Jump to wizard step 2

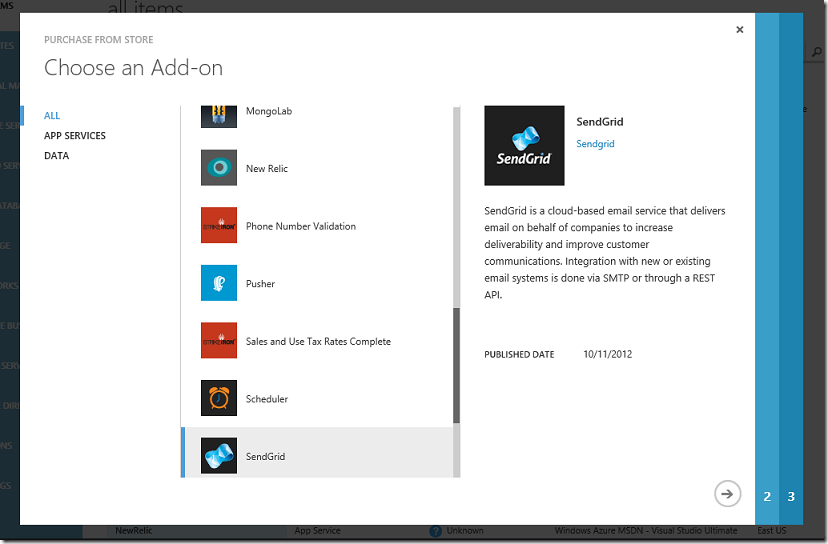point(767,496)
